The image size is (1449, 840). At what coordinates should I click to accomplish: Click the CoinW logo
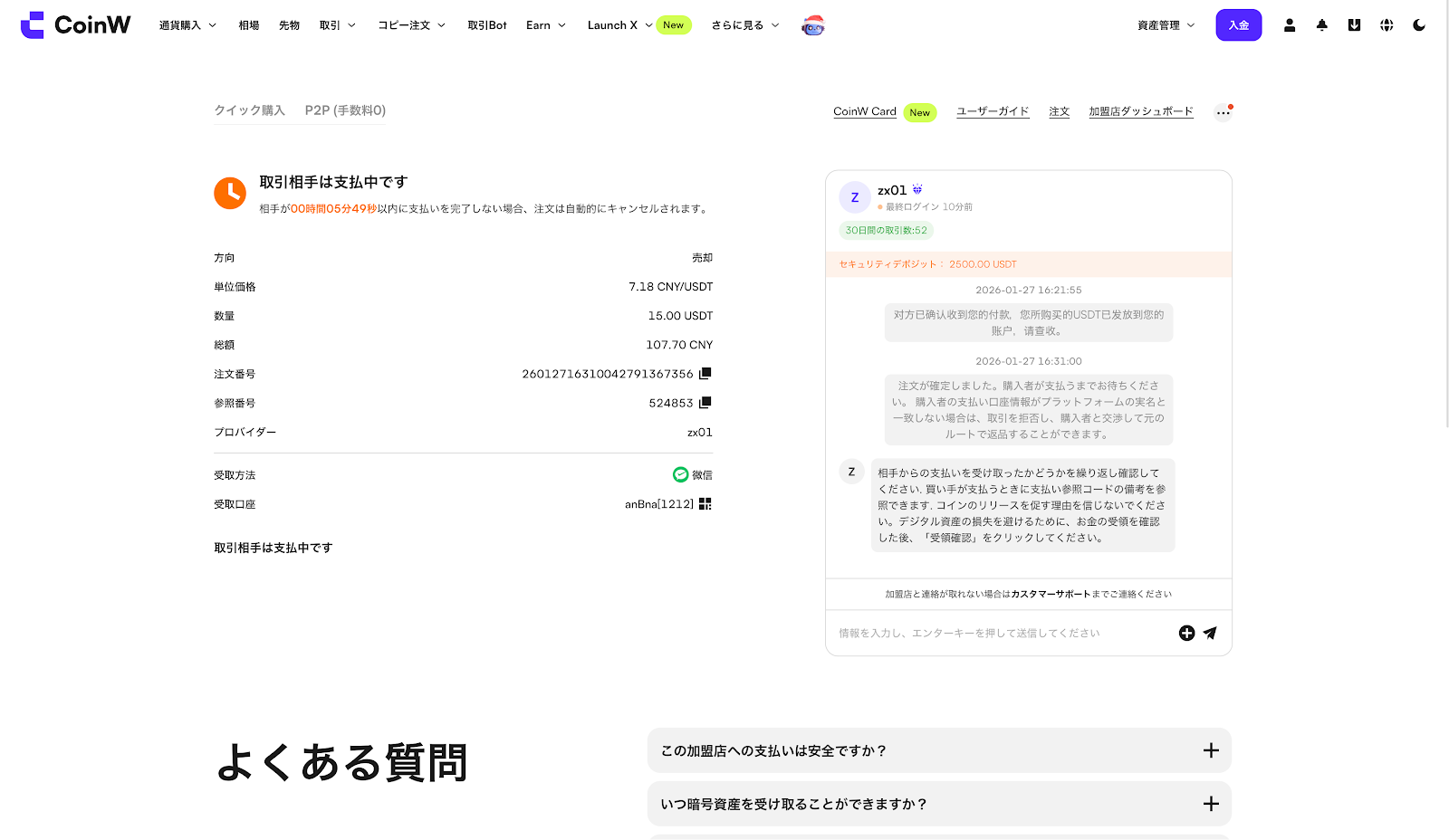coord(76,25)
